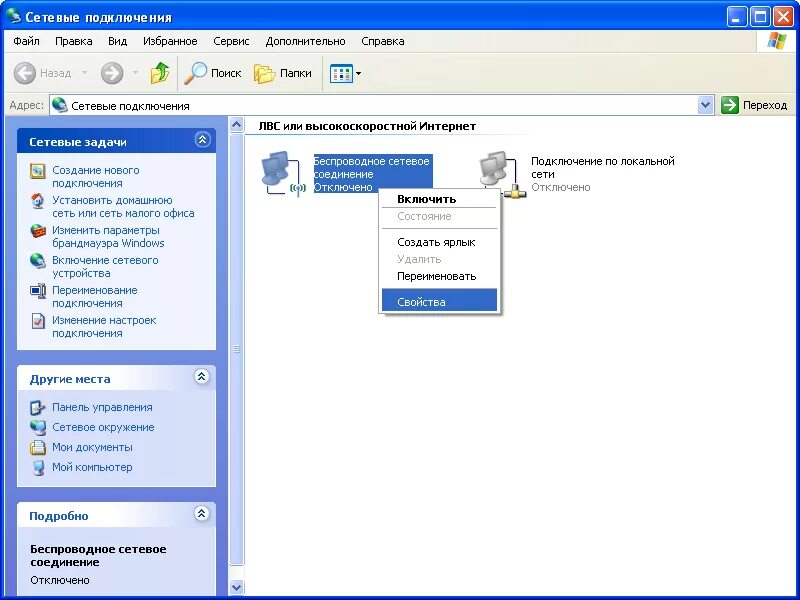Open the Файл menu
800x600 pixels.
(27, 41)
